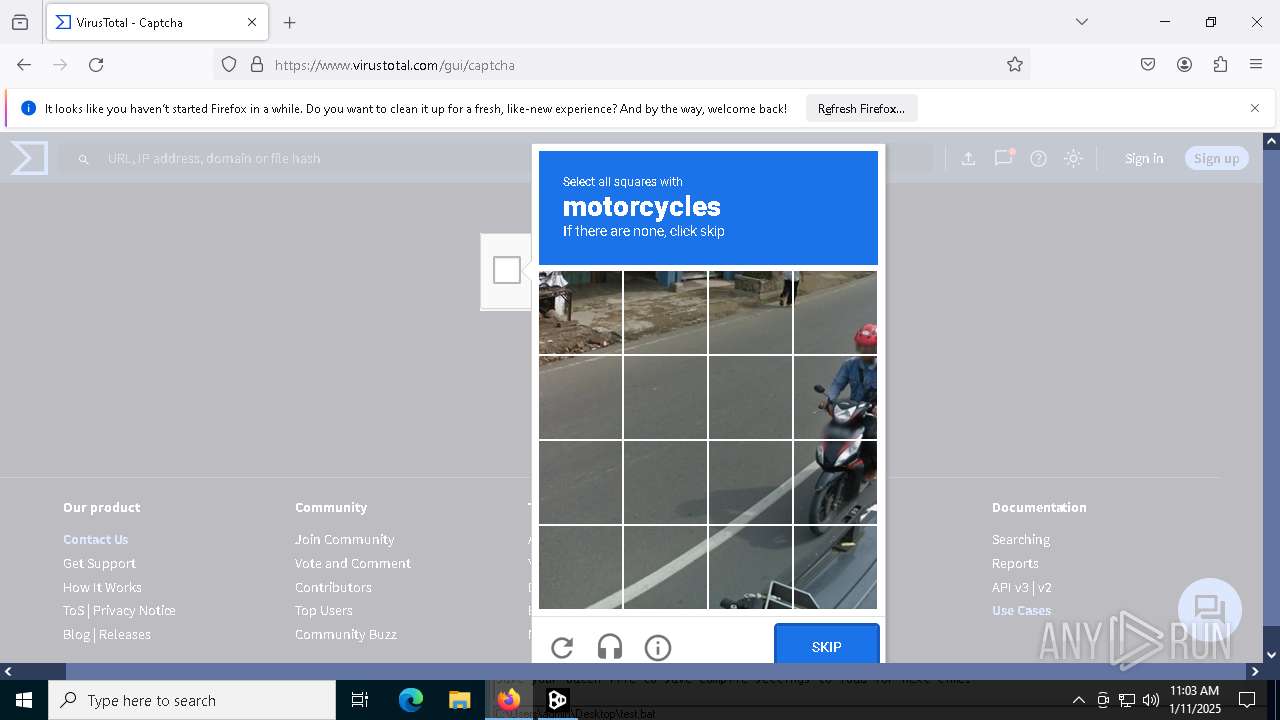Reload the captcha challenge images
Viewport: 1280px width, 720px height.
pyautogui.click(x=562, y=648)
